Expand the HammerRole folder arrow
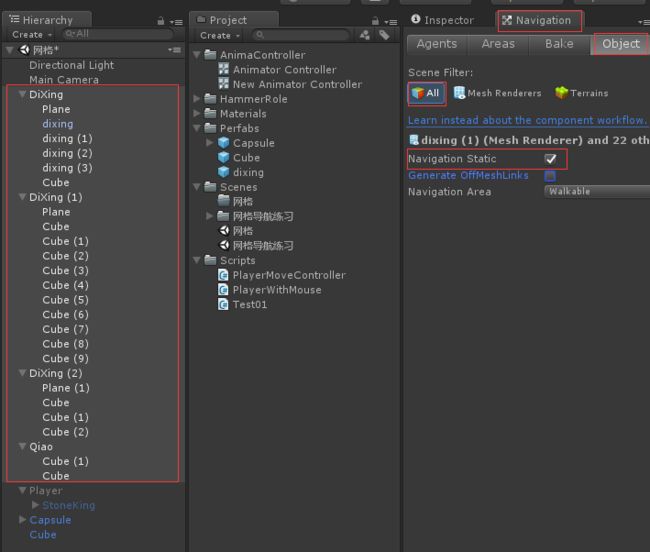This screenshot has height=552, width=650. [x=197, y=99]
